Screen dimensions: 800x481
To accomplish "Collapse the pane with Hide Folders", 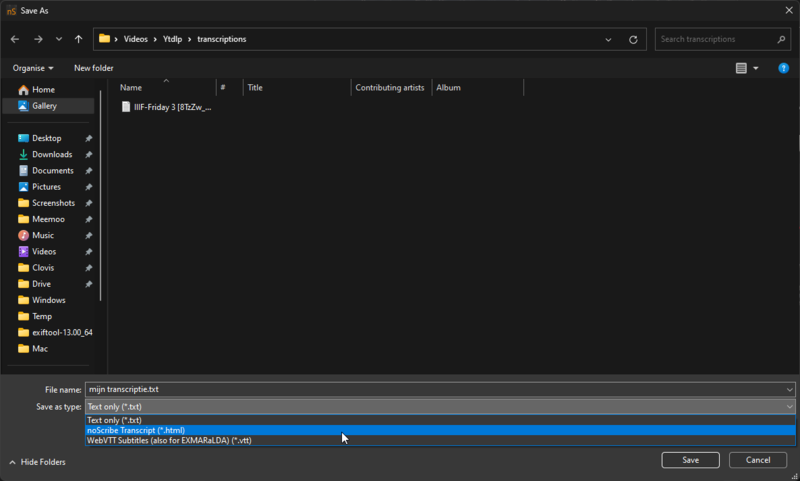I will 37,462.
